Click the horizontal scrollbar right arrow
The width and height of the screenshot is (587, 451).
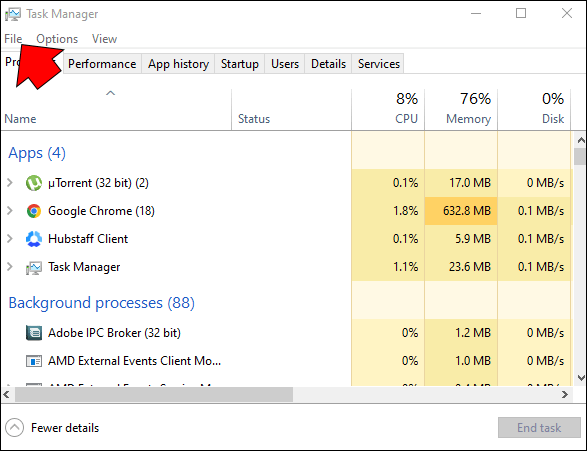[x=565, y=394]
